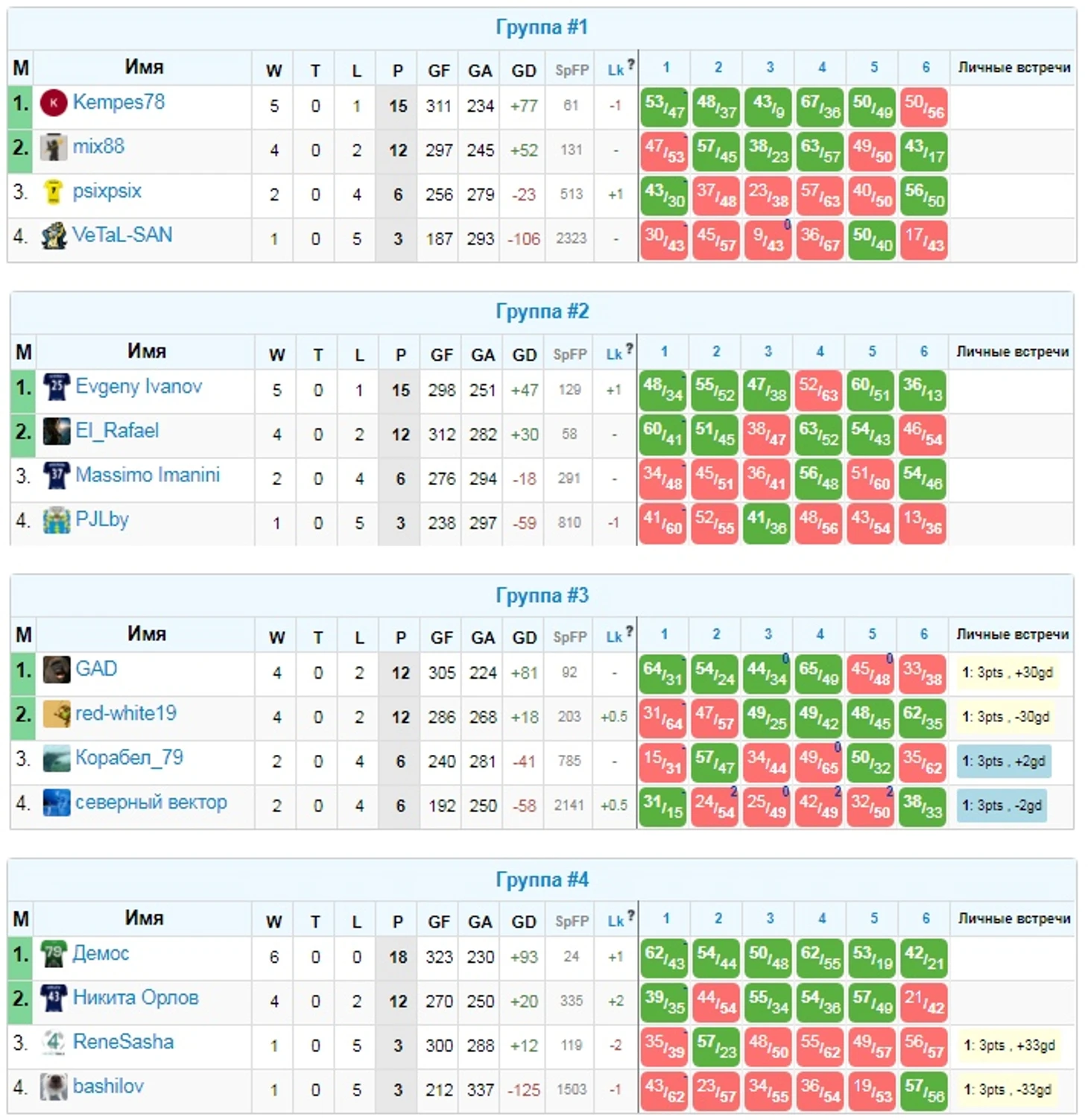Open El_Rafael's profile link
The height and width of the screenshot is (1120, 1088).
pos(117,431)
